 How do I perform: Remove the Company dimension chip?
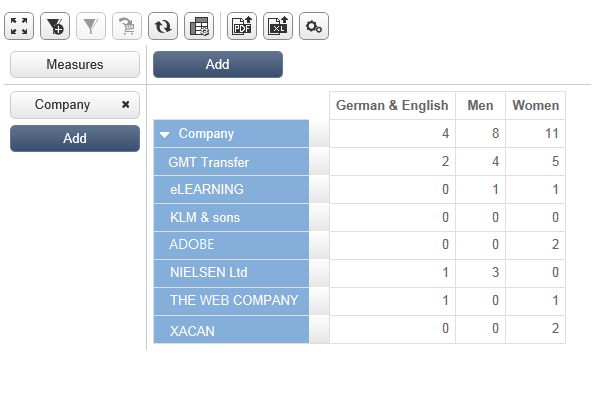click(125, 104)
